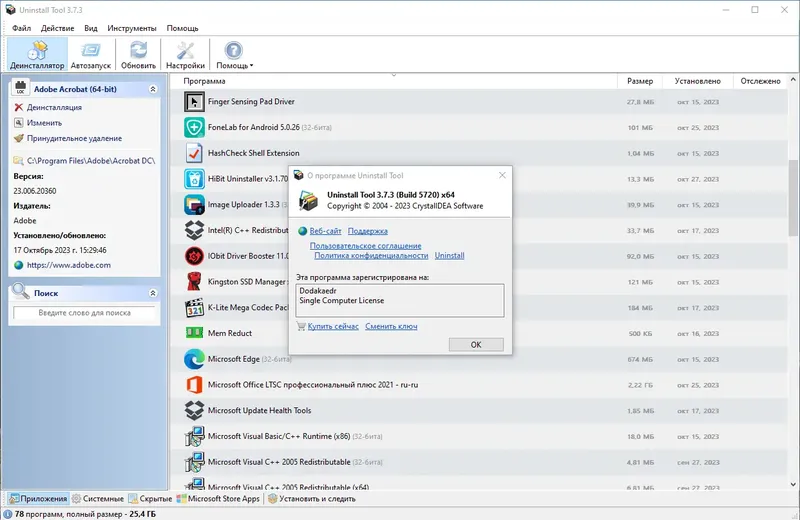Click the vertical scrollbar thumb of program list
Image resolution: width=800 pixels, height=520 pixels.
[793, 197]
